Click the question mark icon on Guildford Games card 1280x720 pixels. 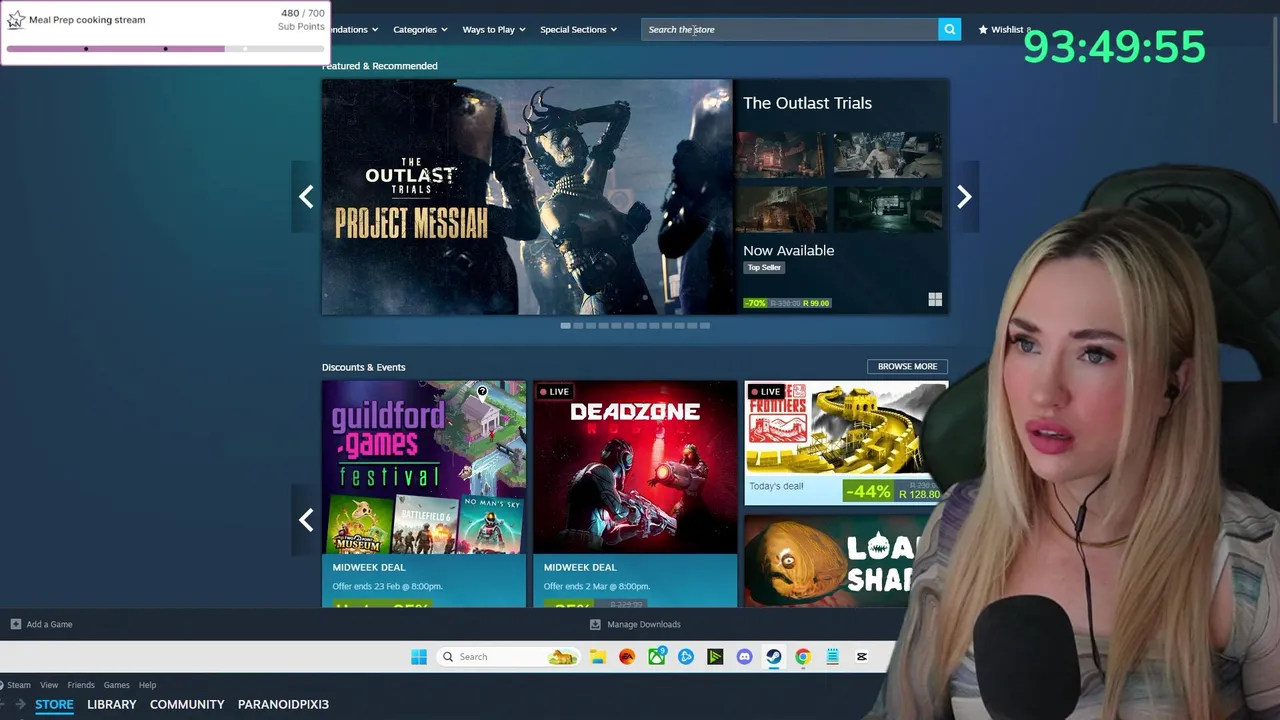click(x=482, y=391)
